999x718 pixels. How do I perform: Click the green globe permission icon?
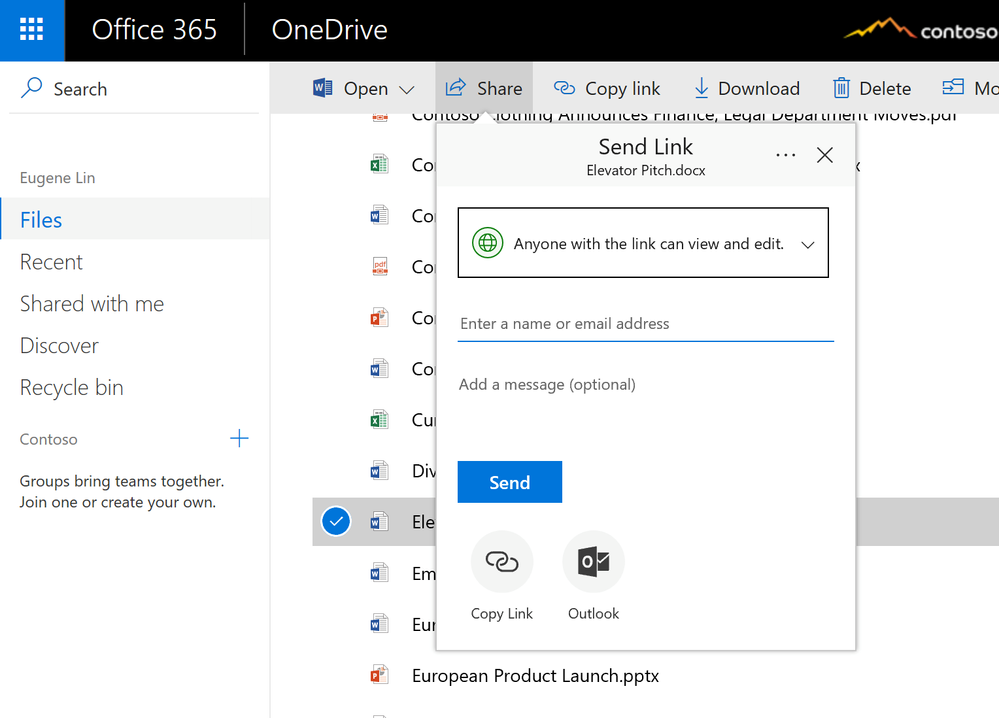pos(487,243)
